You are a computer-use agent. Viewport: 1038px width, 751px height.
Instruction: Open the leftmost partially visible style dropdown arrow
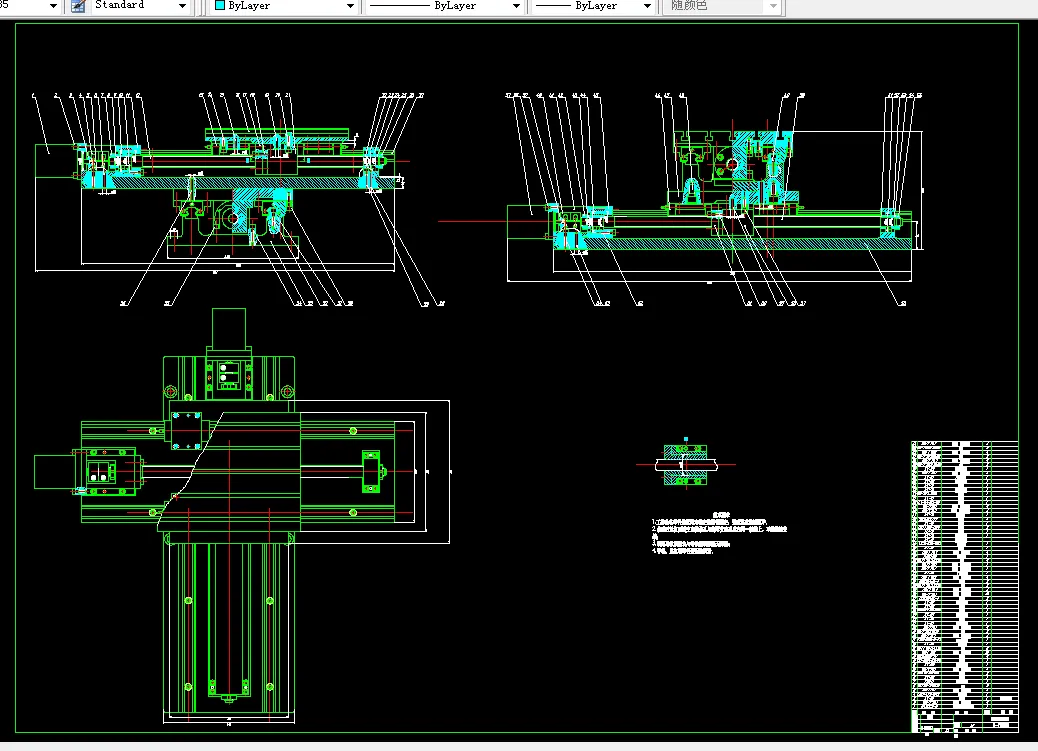click(x=53, y=6)
